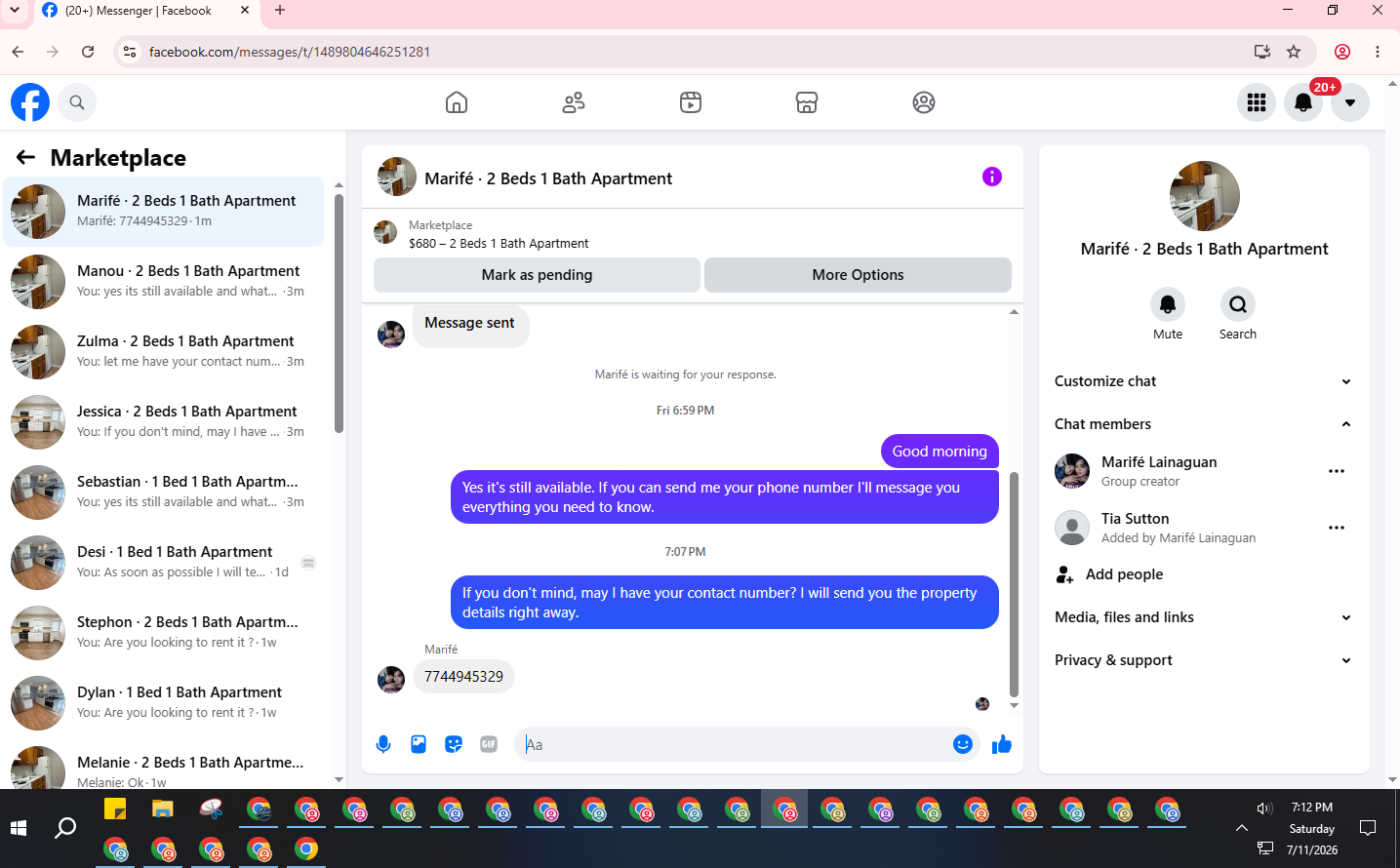This screenshot has width=1400, height=868.
Task: Open the Facebook menu grid icon
Action: (x=1257, y=102)
